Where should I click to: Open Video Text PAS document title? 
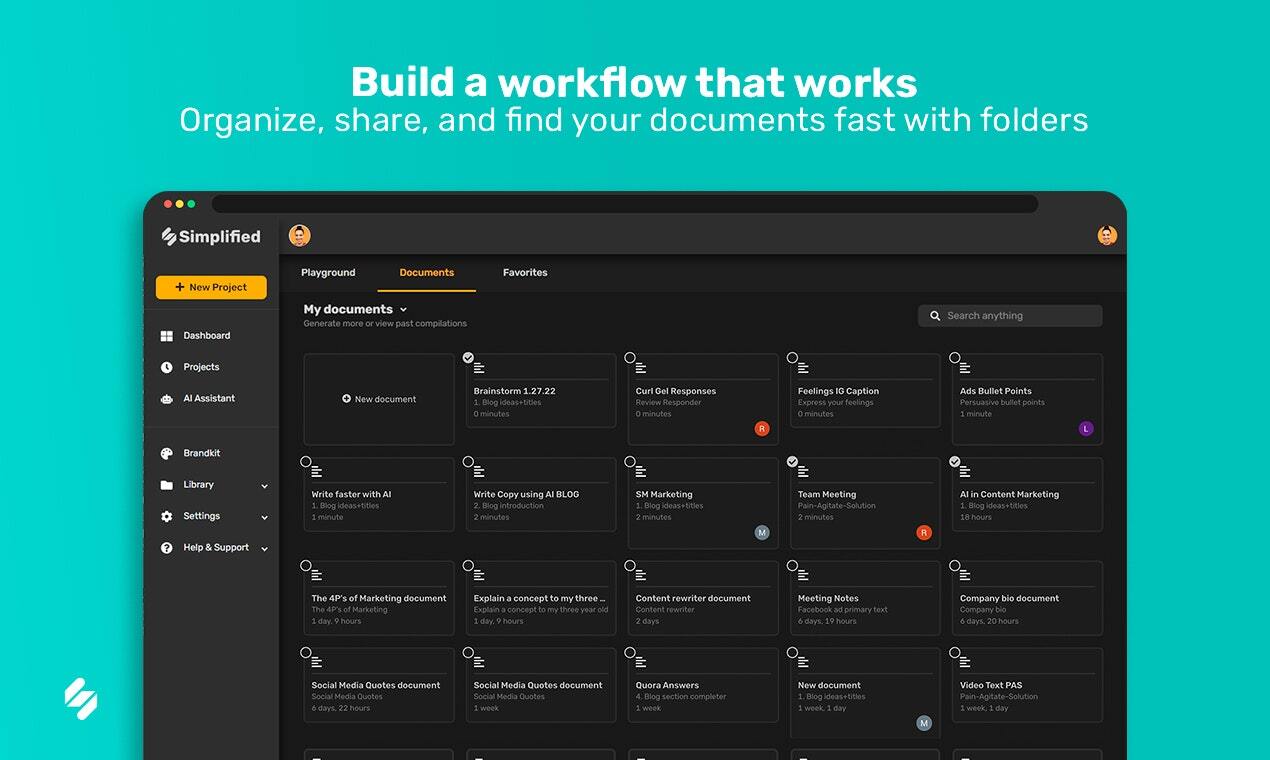point(991,685)
